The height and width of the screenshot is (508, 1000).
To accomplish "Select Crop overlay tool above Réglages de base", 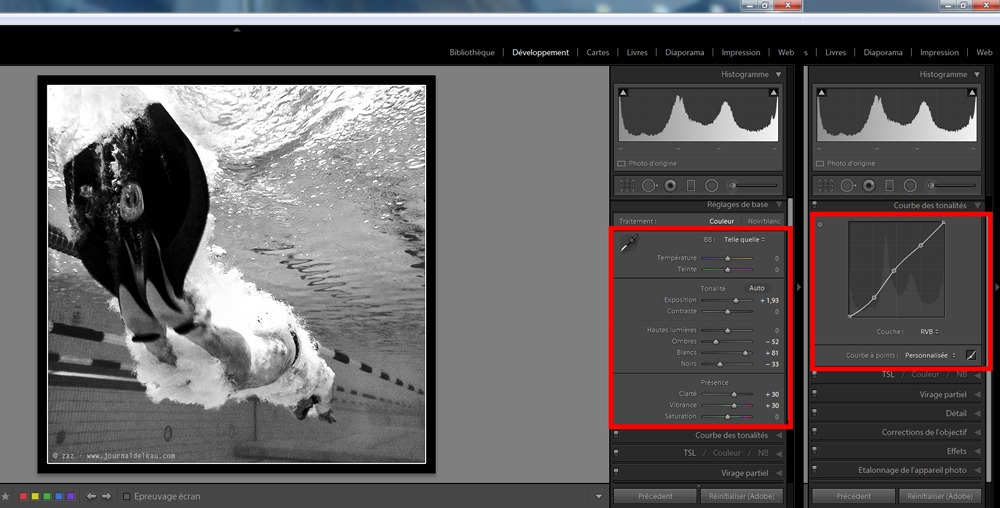I will click(627, 185).
